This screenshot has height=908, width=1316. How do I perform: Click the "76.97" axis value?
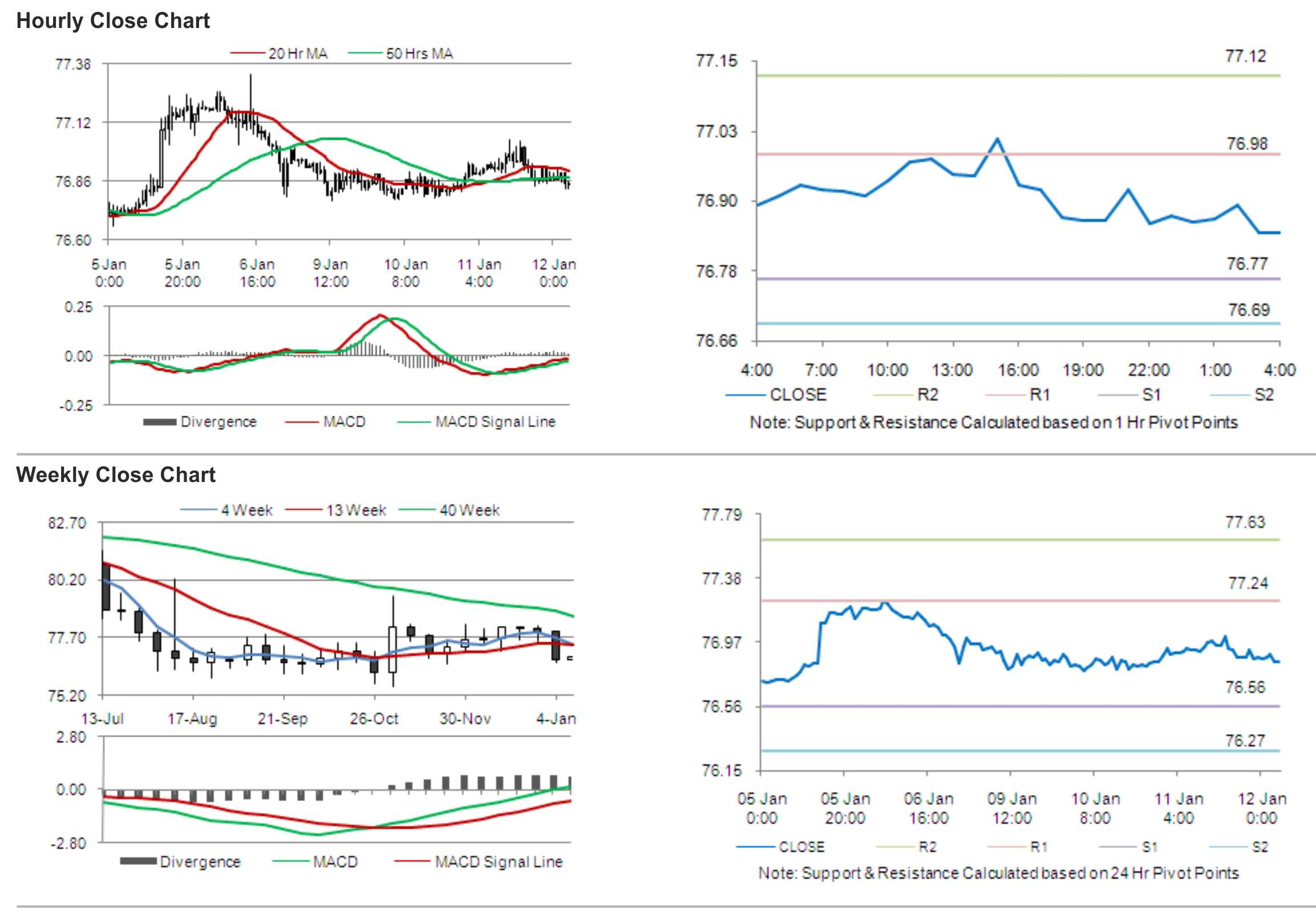[722, 643]
